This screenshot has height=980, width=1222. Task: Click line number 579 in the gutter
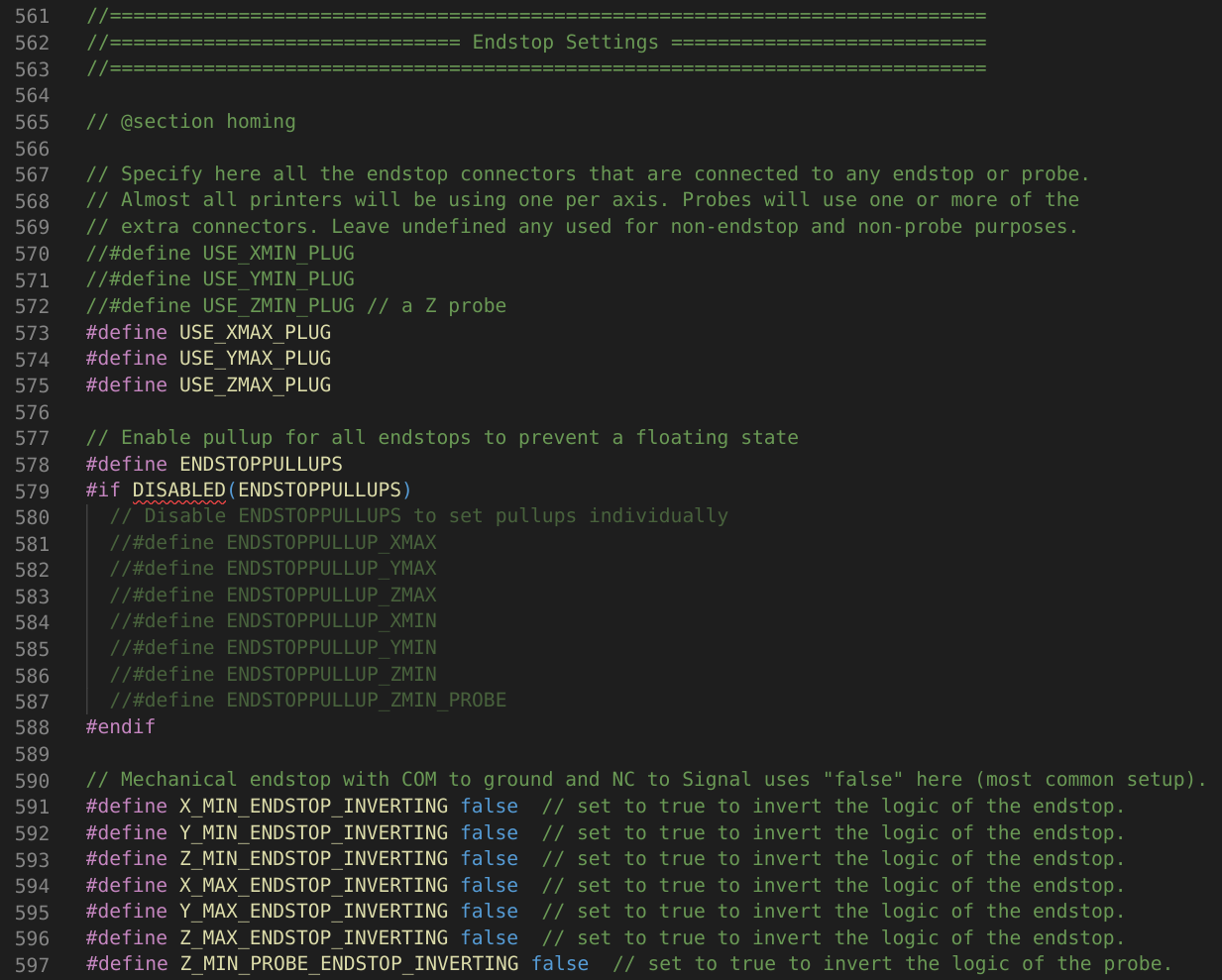tap(32, 491)
